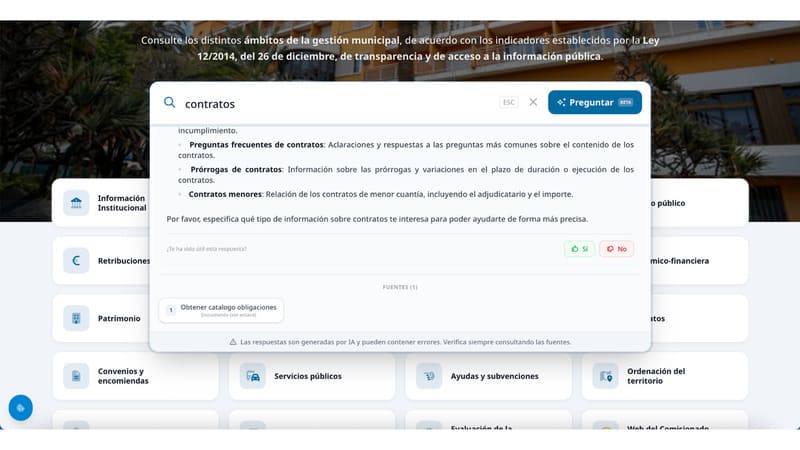The image size is (800, 450).
Task: Click the sparkle icon on Preguntar
Action: (x=561, y=102)
